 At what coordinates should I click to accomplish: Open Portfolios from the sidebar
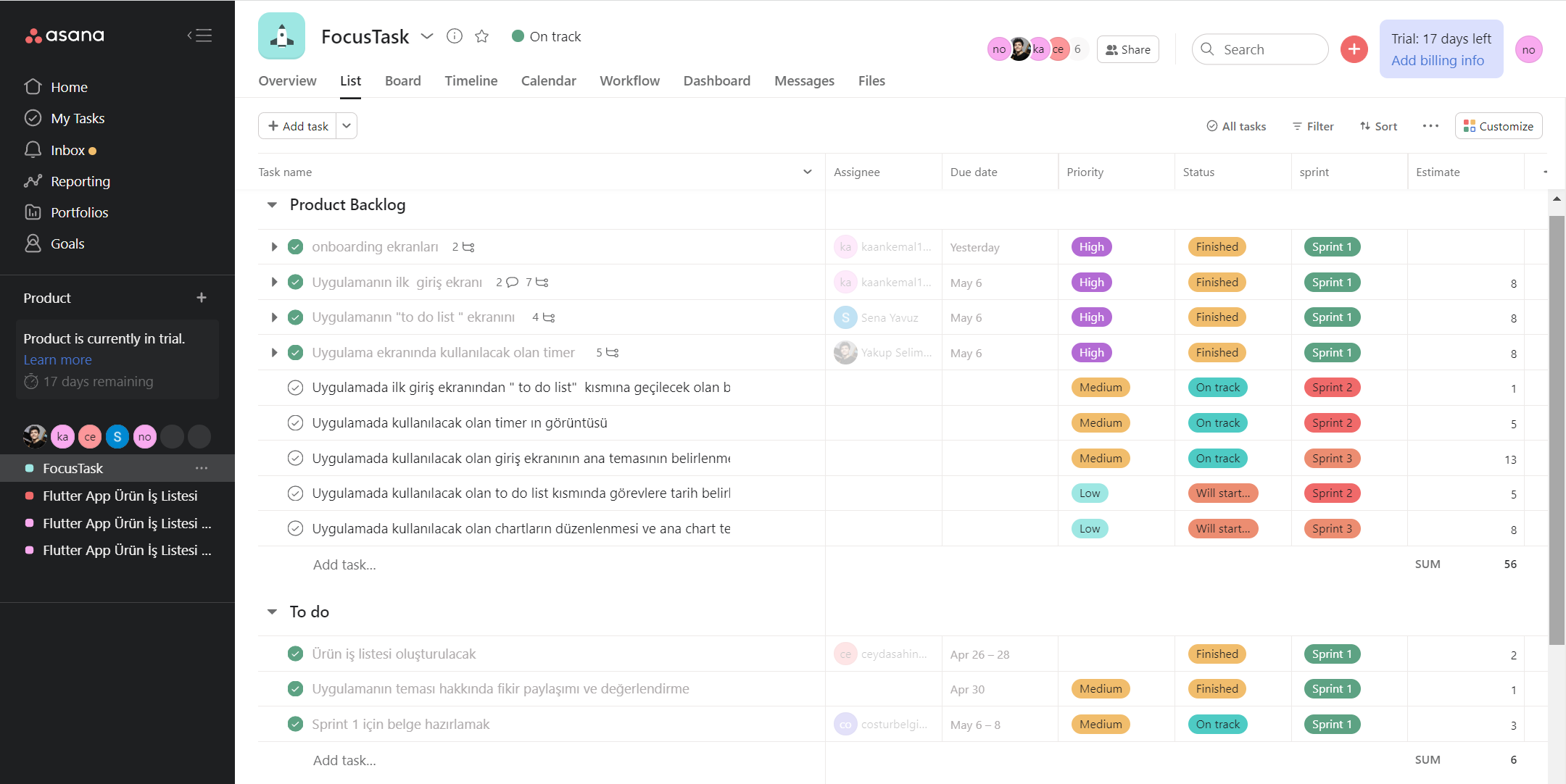[x=78, y=212]
